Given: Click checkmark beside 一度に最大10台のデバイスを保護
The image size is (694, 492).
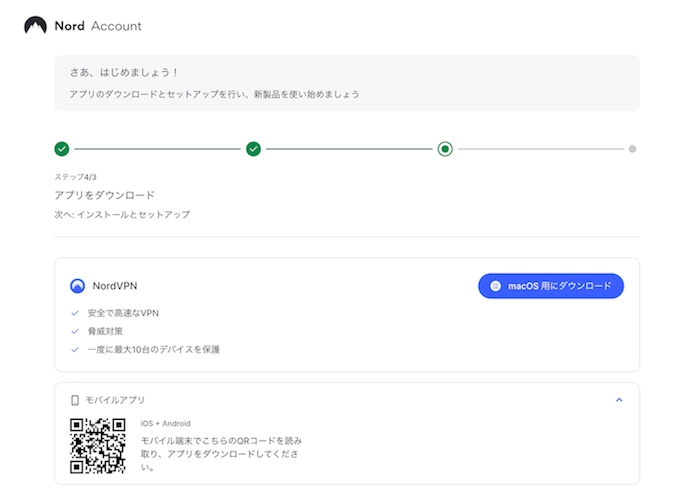Looking at the screenshot, I should (x=75, y=350).
